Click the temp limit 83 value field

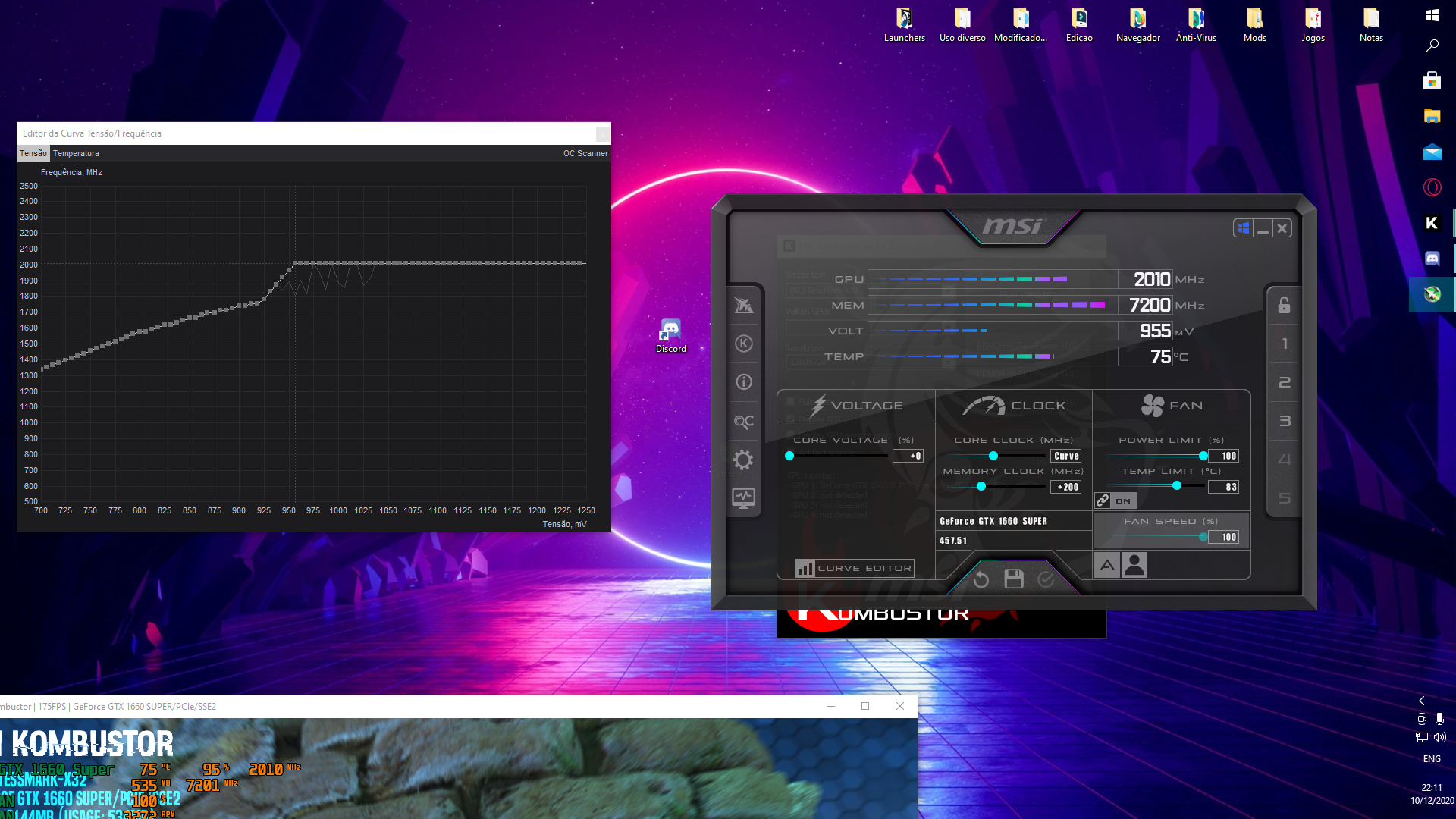[x=1224, y=487]
